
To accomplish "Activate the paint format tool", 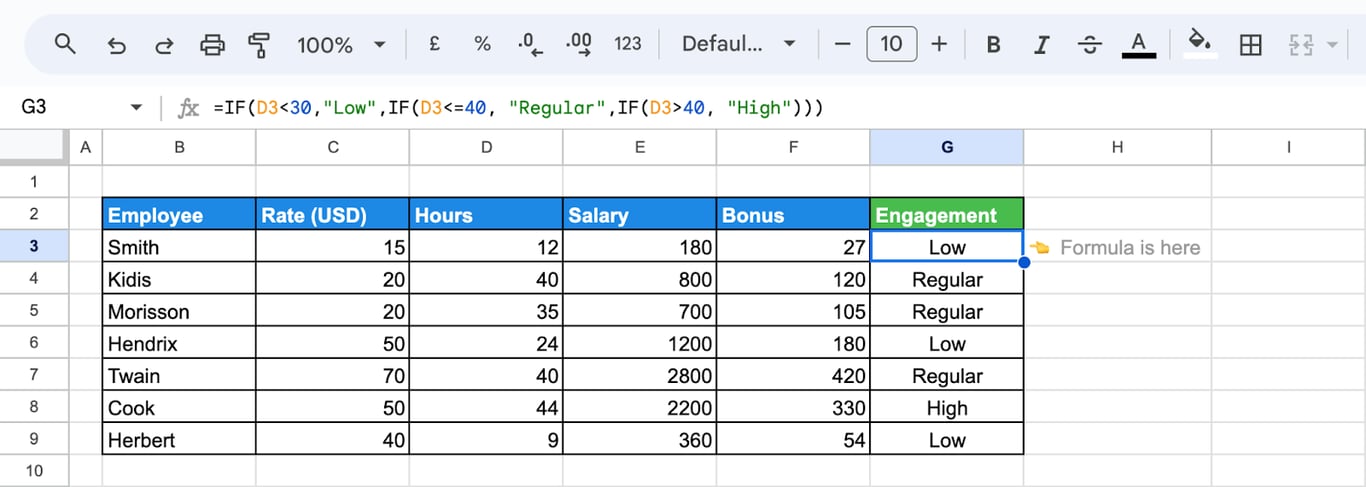I will click(x=260, y=45).
